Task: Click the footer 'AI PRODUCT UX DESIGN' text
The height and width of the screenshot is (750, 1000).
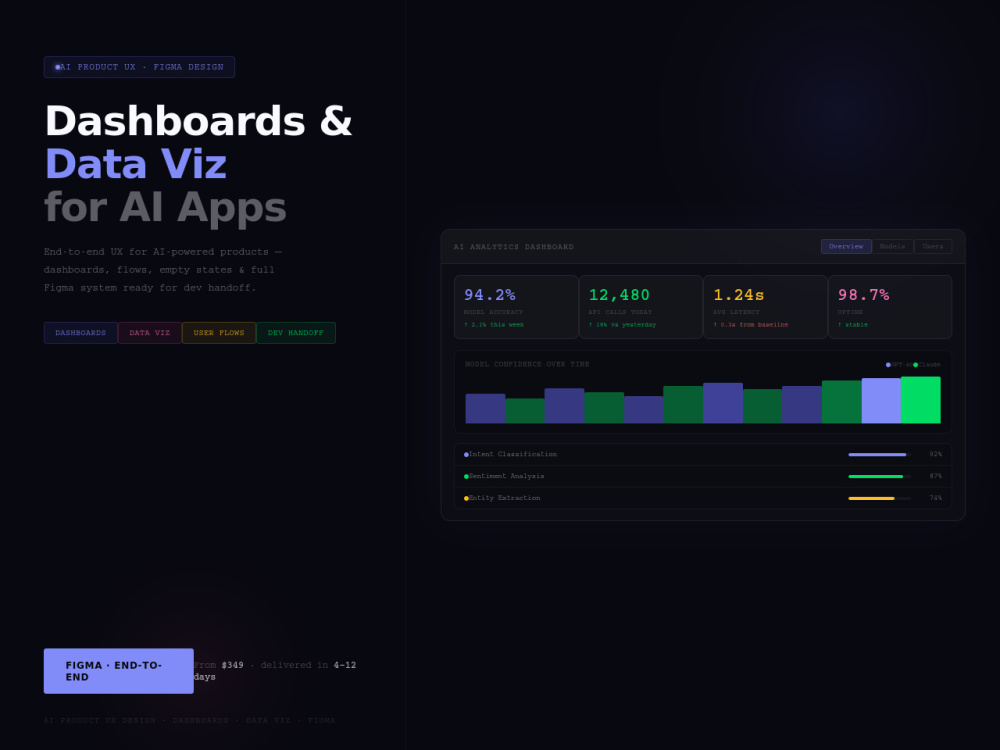Action: 99,721
